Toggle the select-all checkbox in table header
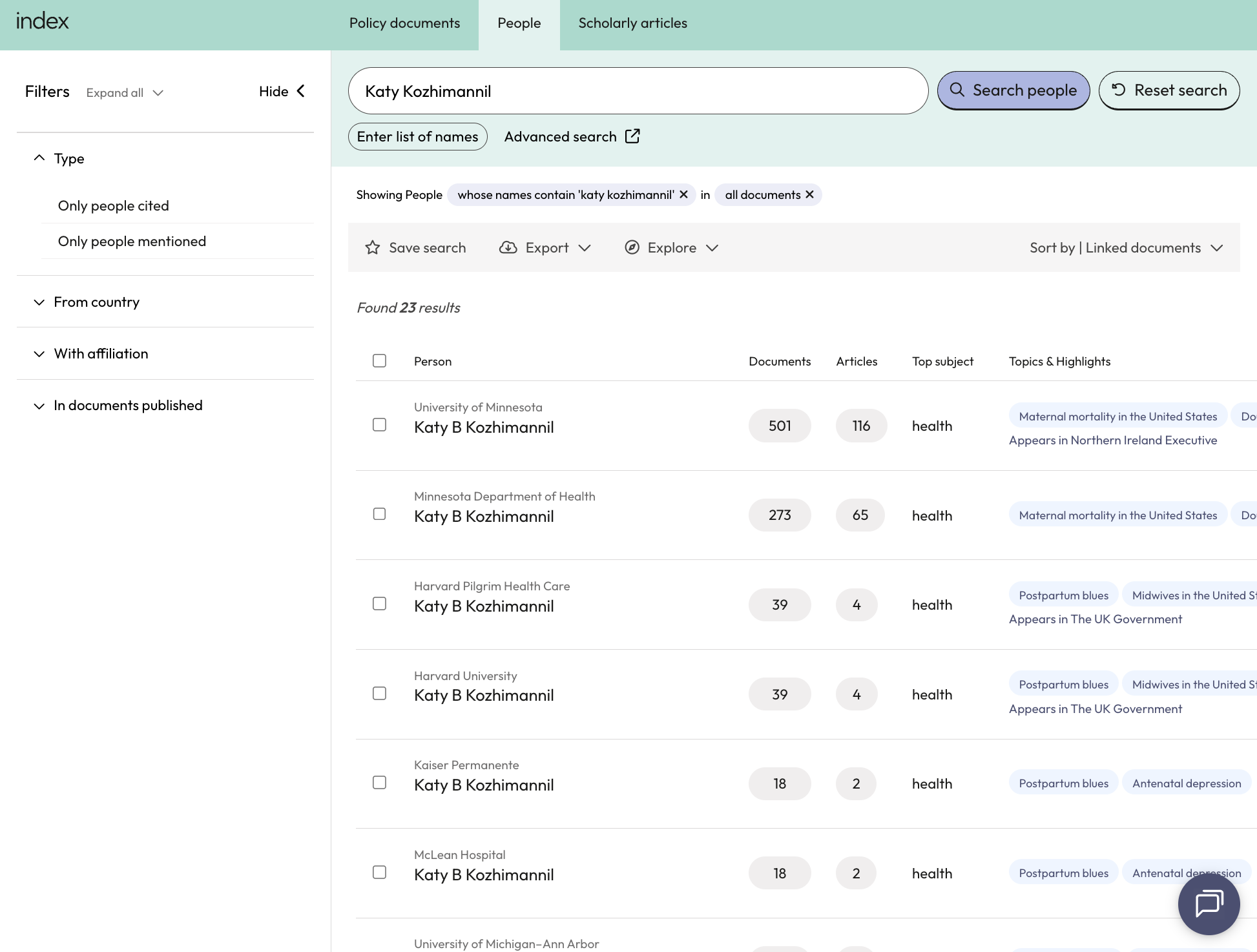 (380, 361)
